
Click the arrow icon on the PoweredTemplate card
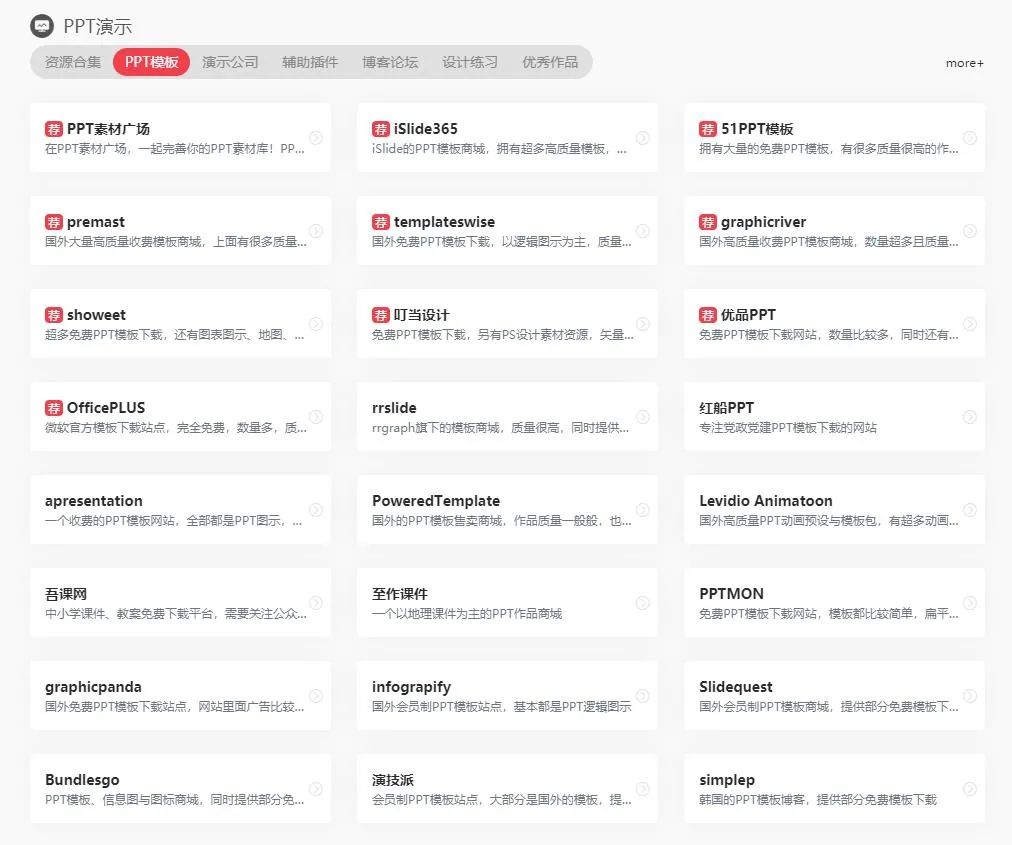[643, 509]
